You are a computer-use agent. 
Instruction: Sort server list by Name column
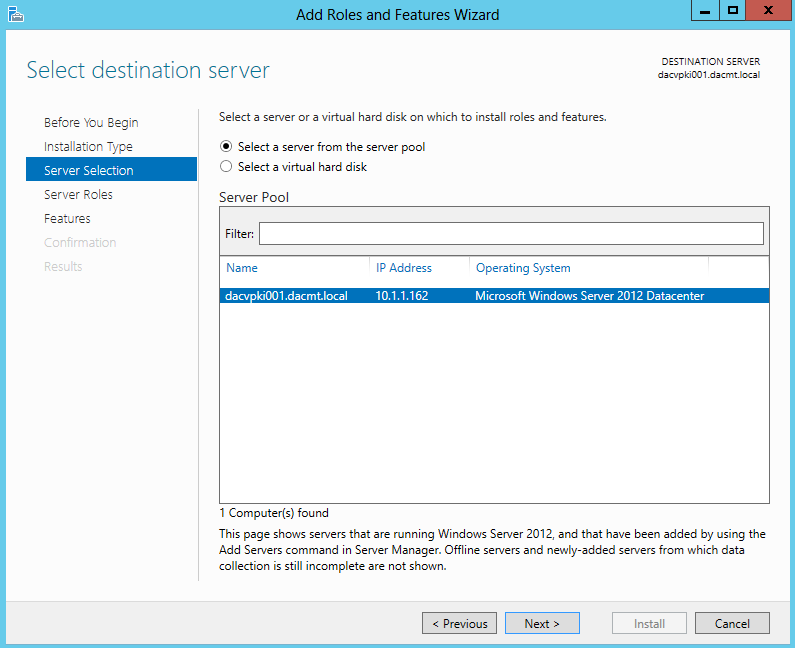(242, 268)
